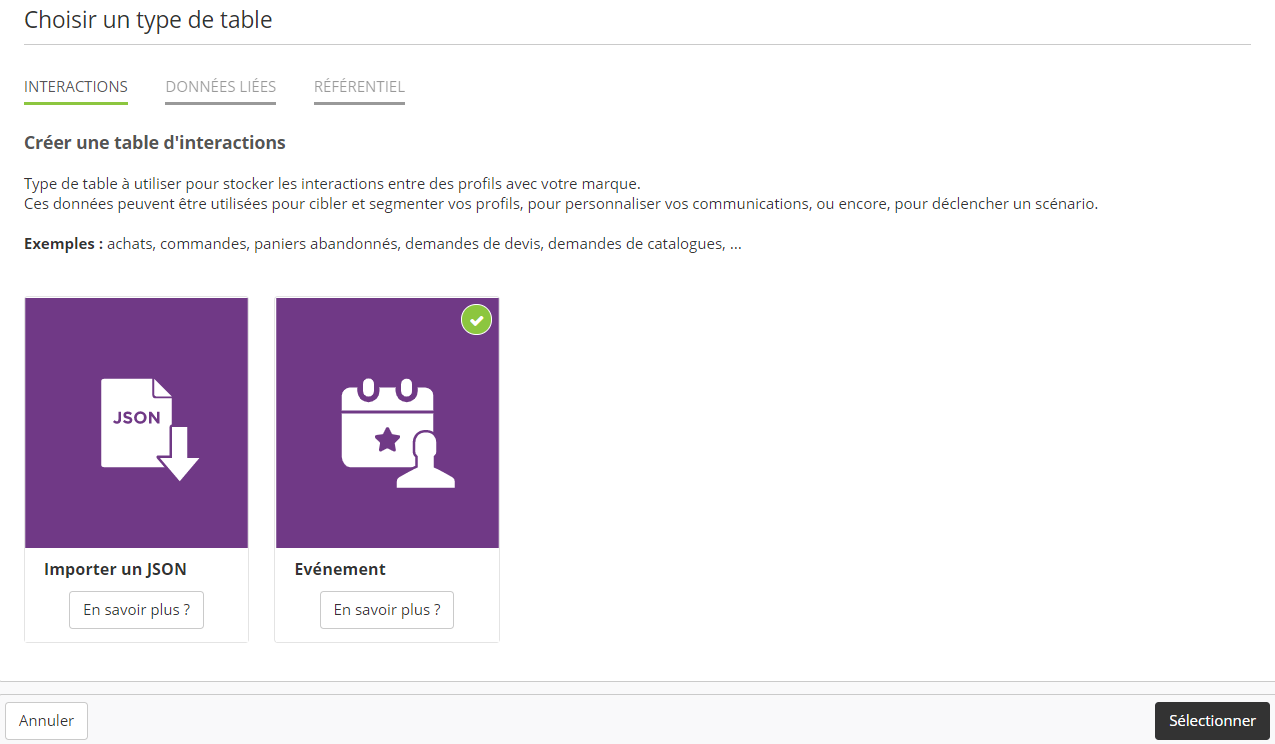The width and height of the screenshot is (1275, 744).
Task: Select the Interactions tab
Action: click(76, 87)
